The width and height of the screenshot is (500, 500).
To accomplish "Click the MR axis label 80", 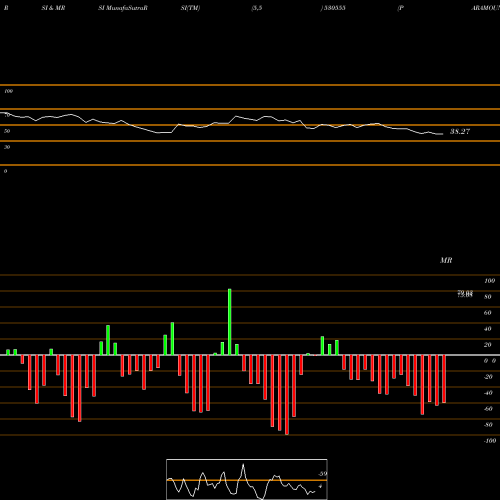I will [x=488, y=297].
